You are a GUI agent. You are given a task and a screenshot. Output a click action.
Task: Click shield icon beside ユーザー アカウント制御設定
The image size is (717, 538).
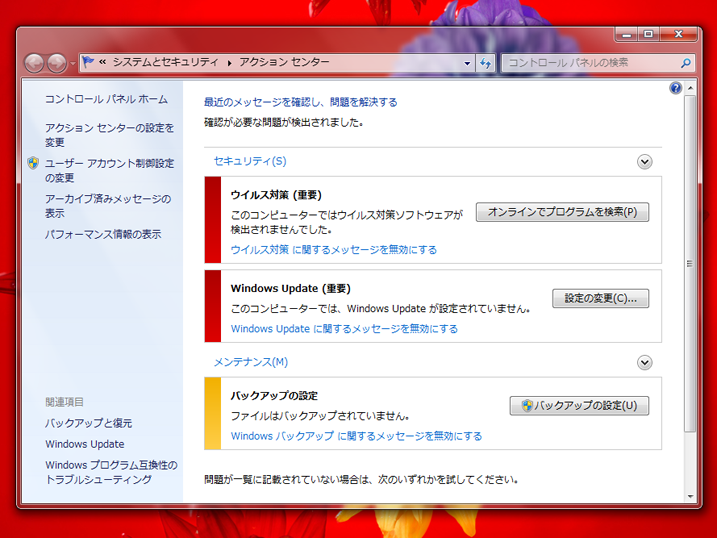33,163
